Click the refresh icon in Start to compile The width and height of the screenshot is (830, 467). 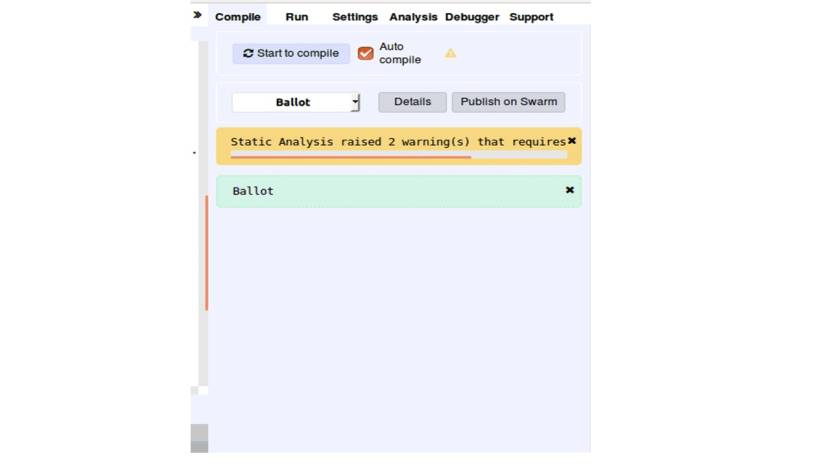pyautogui.click(x=248, y=54)
